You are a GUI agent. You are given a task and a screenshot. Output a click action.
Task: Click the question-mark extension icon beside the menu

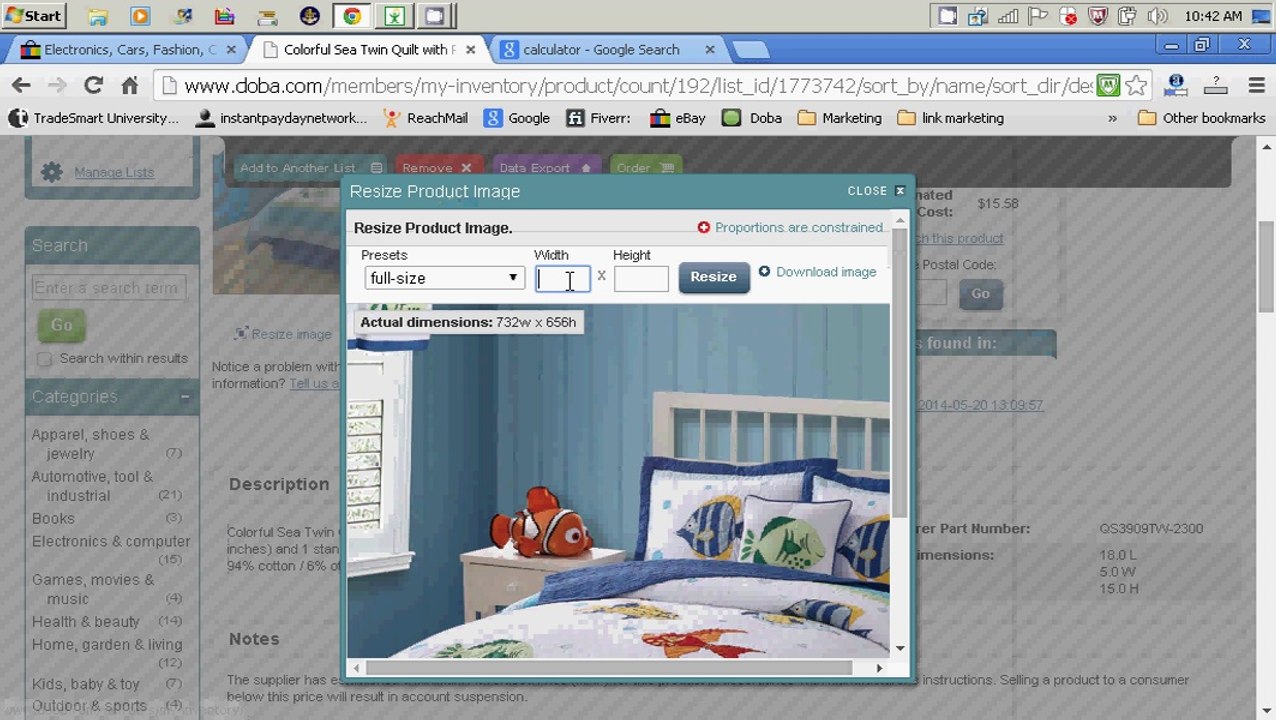[x=1215, y=86]
